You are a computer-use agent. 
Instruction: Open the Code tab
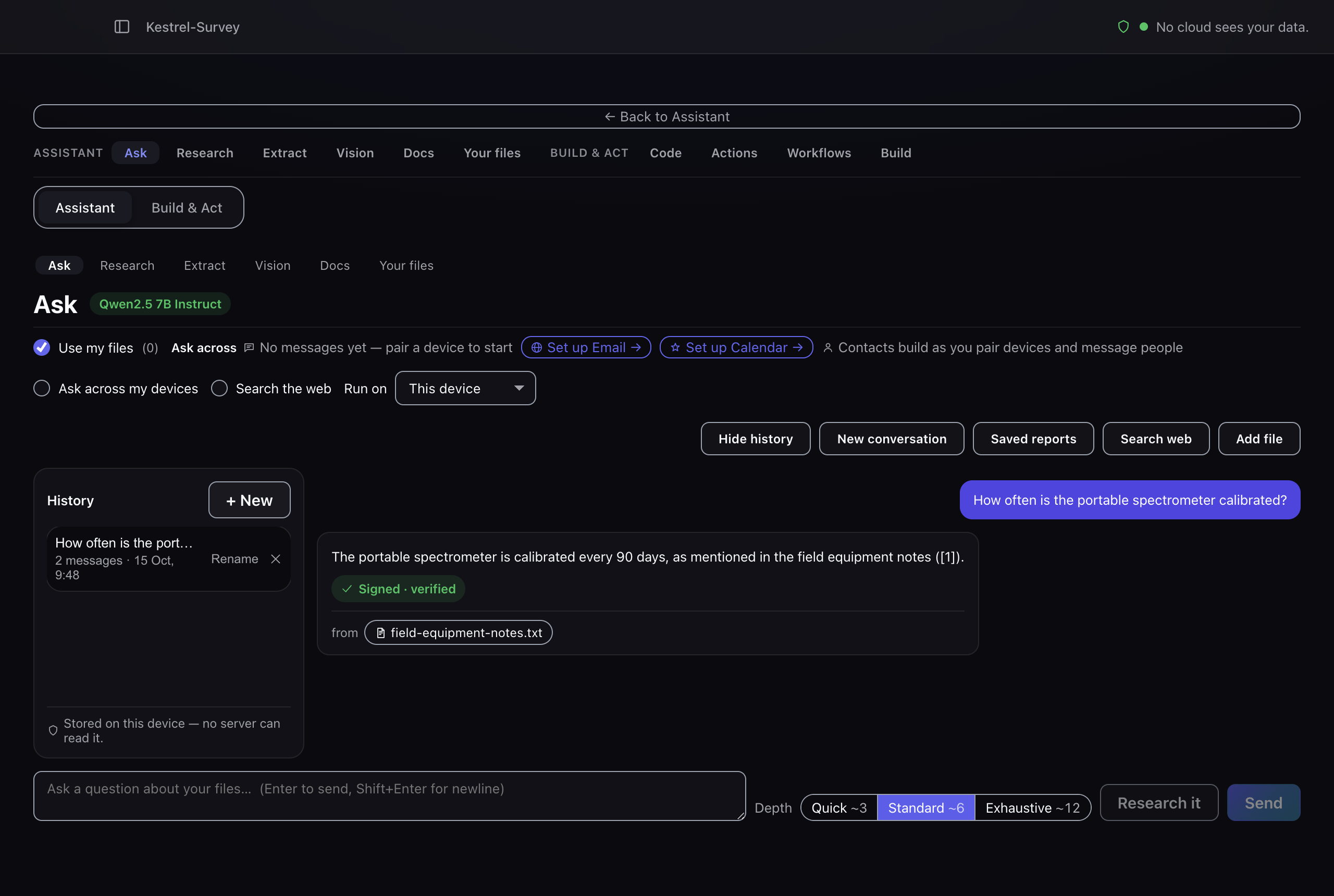point(665,153)
